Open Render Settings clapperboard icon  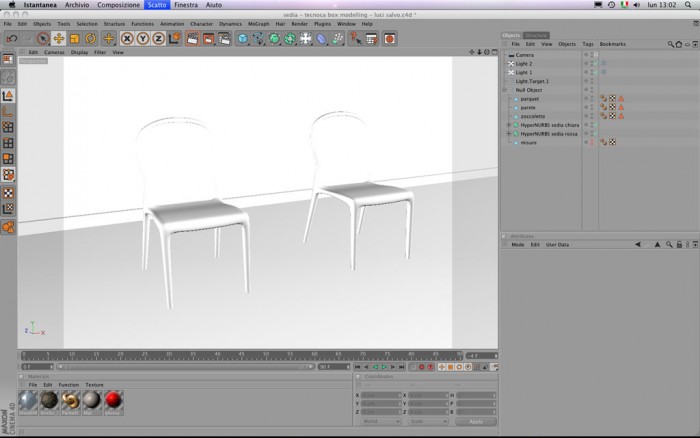click(x=224, y=39)
